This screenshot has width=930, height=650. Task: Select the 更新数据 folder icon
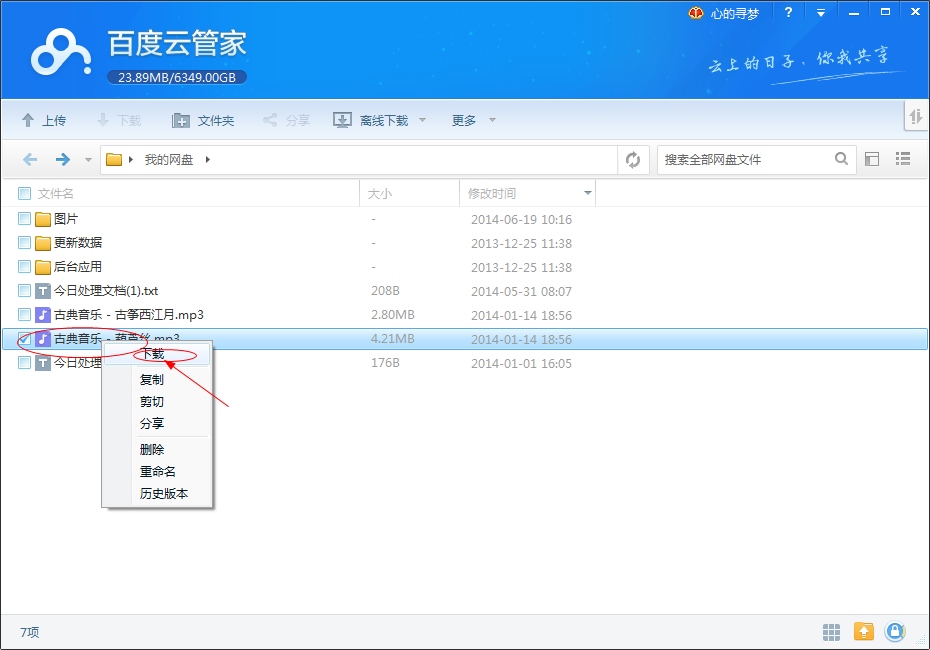[43, 243]
